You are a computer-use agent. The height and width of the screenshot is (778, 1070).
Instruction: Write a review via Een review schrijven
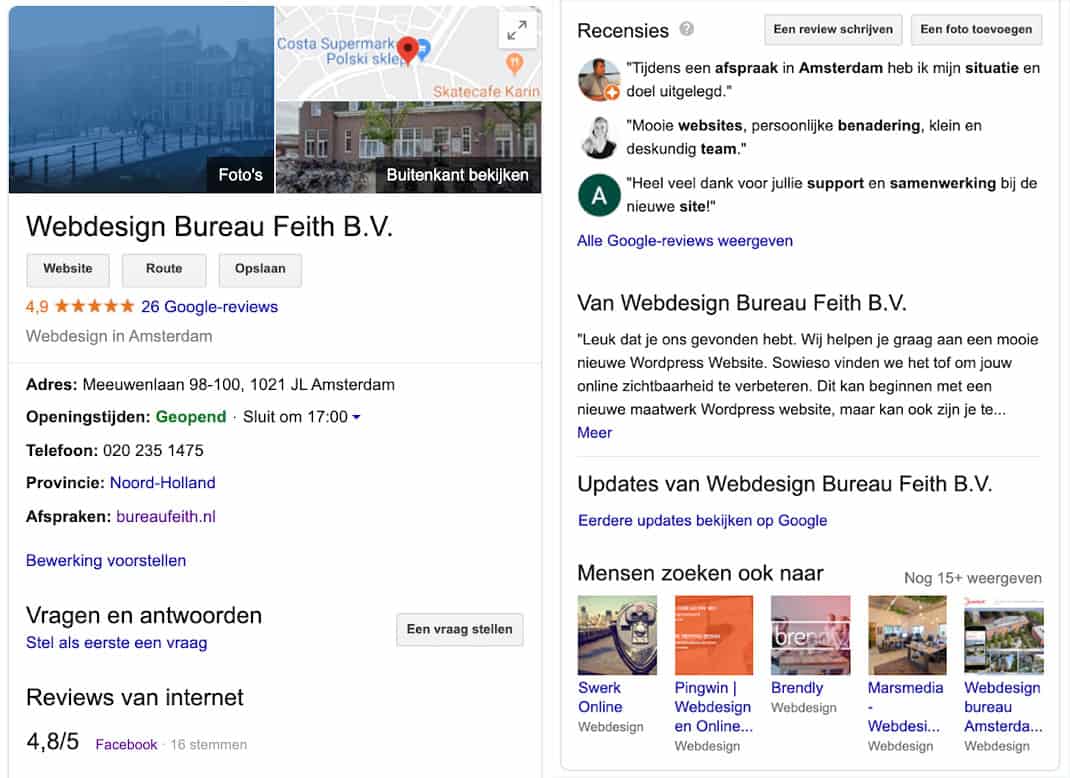(833, 29)
